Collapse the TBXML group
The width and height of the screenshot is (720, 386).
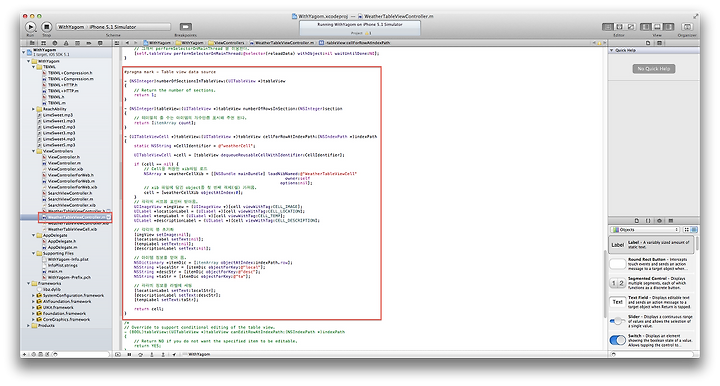tap(34, 67)
